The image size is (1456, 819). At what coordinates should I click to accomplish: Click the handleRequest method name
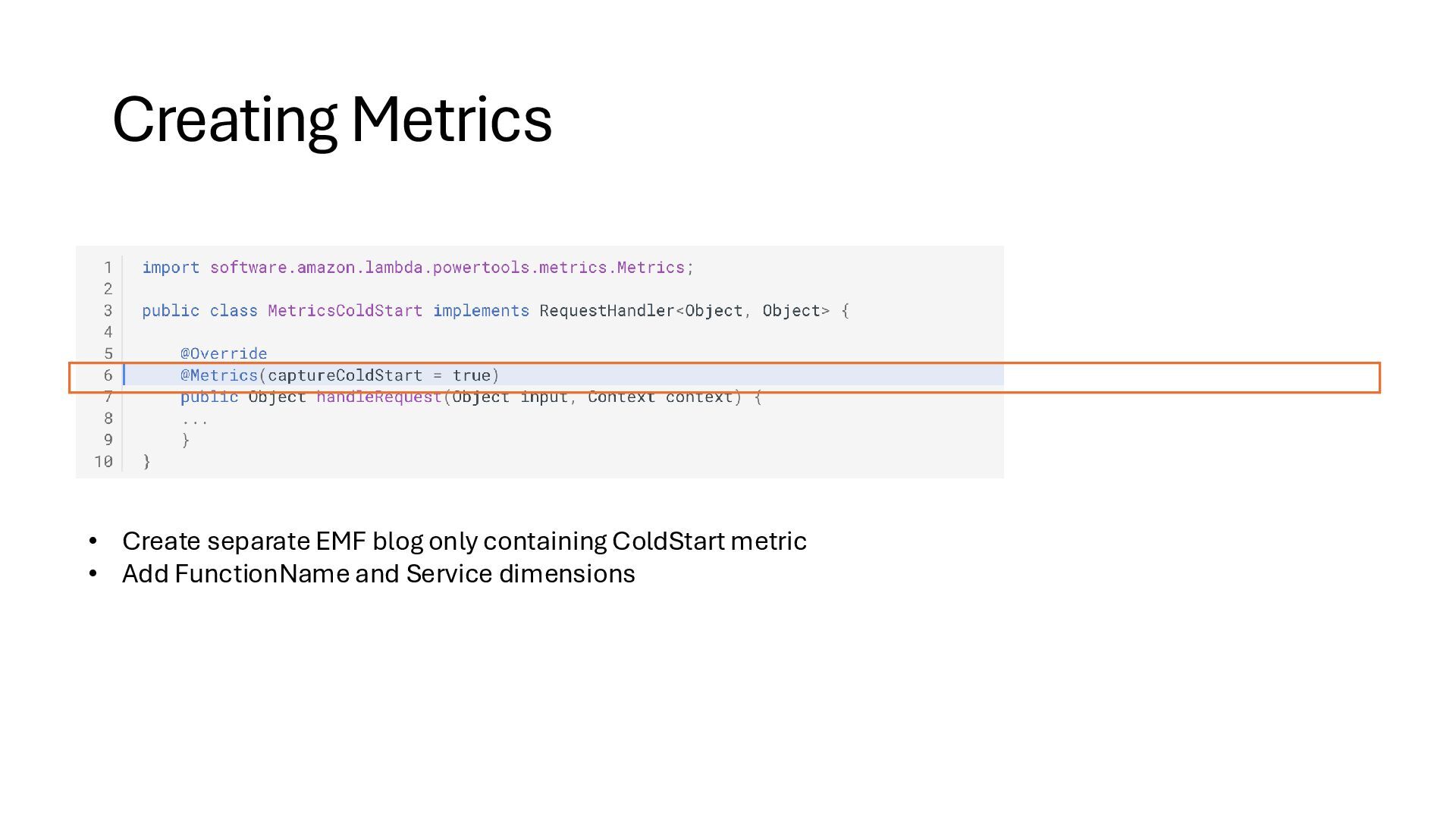tap(379, 397)
